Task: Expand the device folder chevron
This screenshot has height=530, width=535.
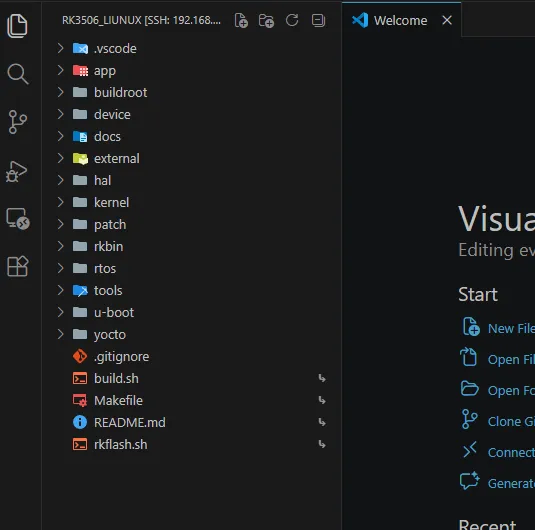Action: 60,114
